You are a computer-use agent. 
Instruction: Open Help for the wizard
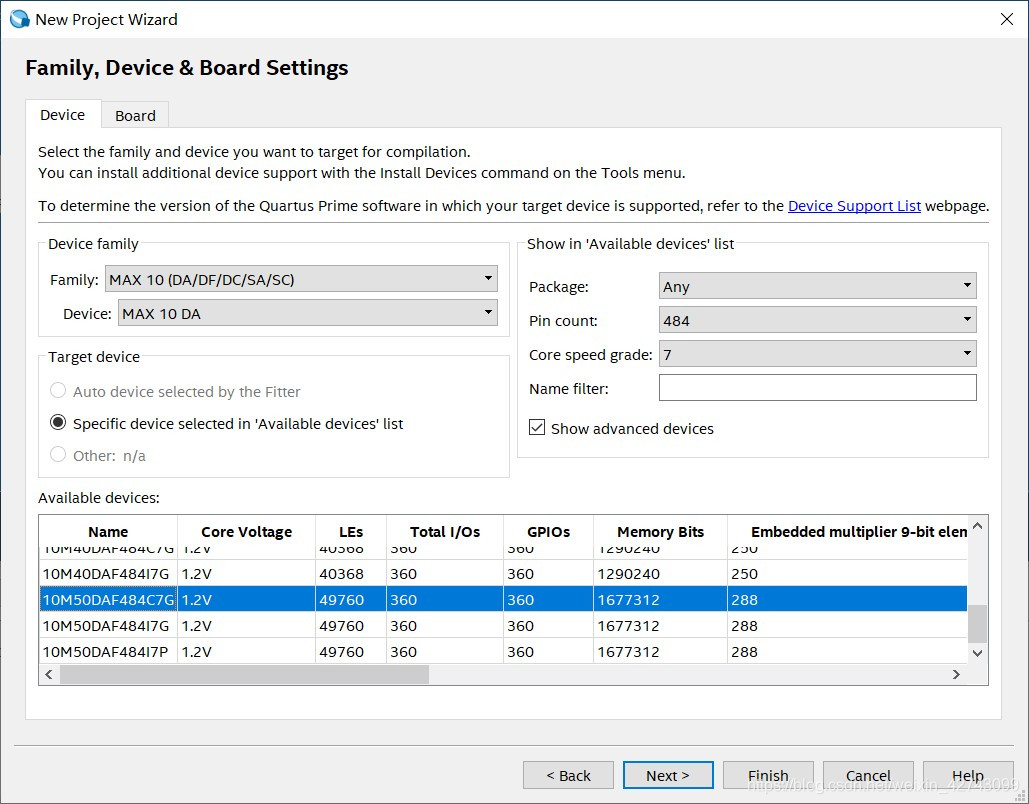(x=968, y=775)
